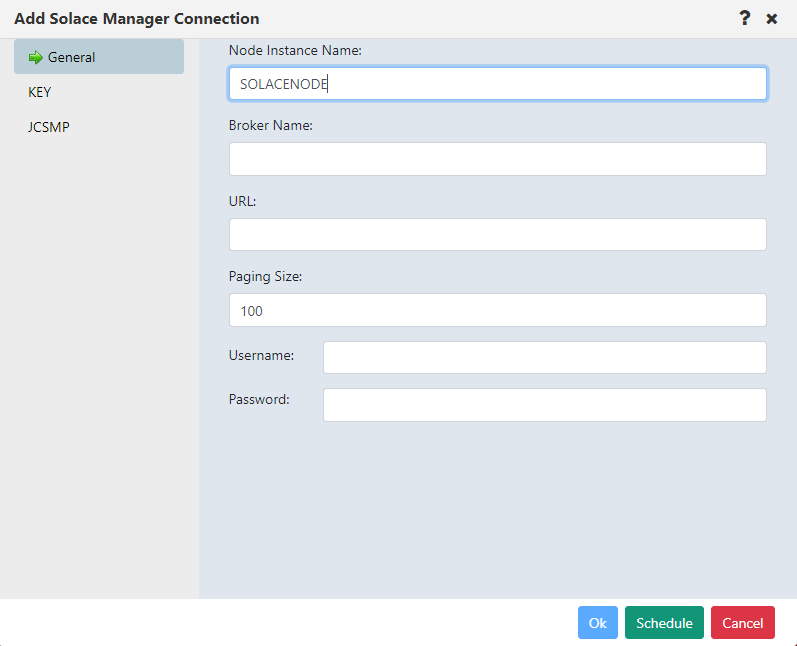Click the Password input box
Screen dimensions: 797x646
pyautogui.click(x=545, y=405)
